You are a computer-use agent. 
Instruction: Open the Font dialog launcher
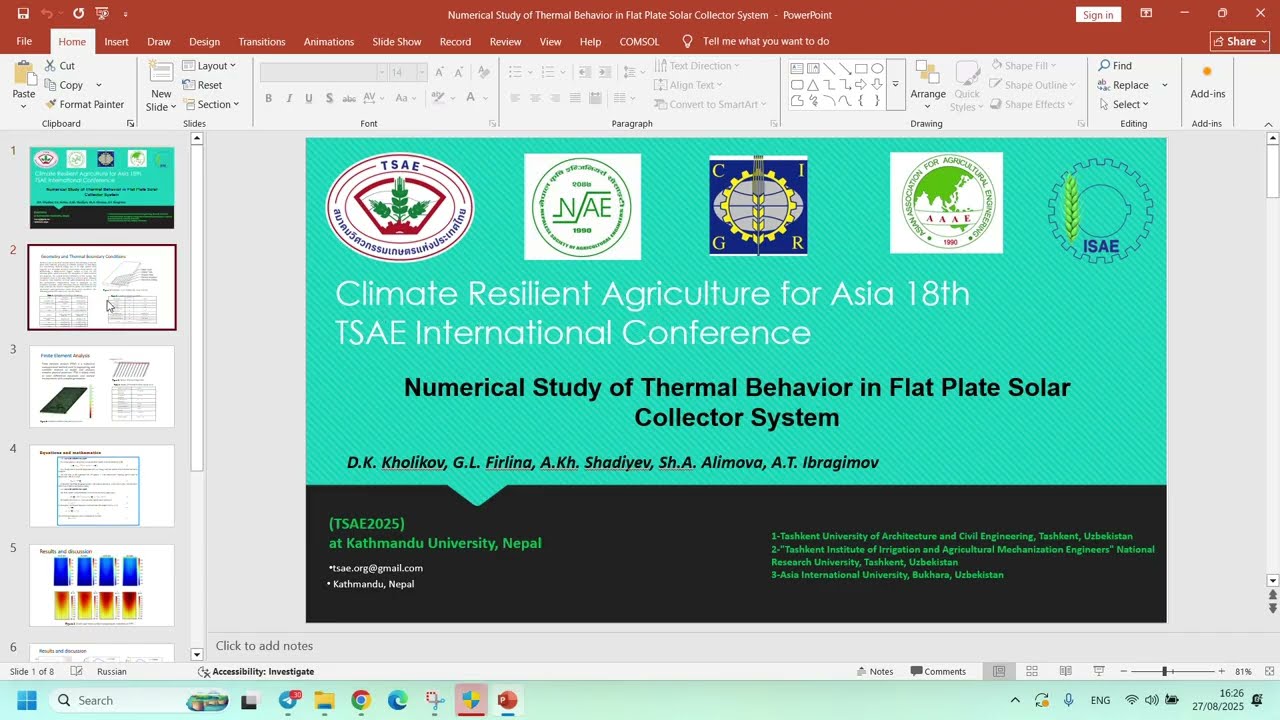click(x=492, y=124)
